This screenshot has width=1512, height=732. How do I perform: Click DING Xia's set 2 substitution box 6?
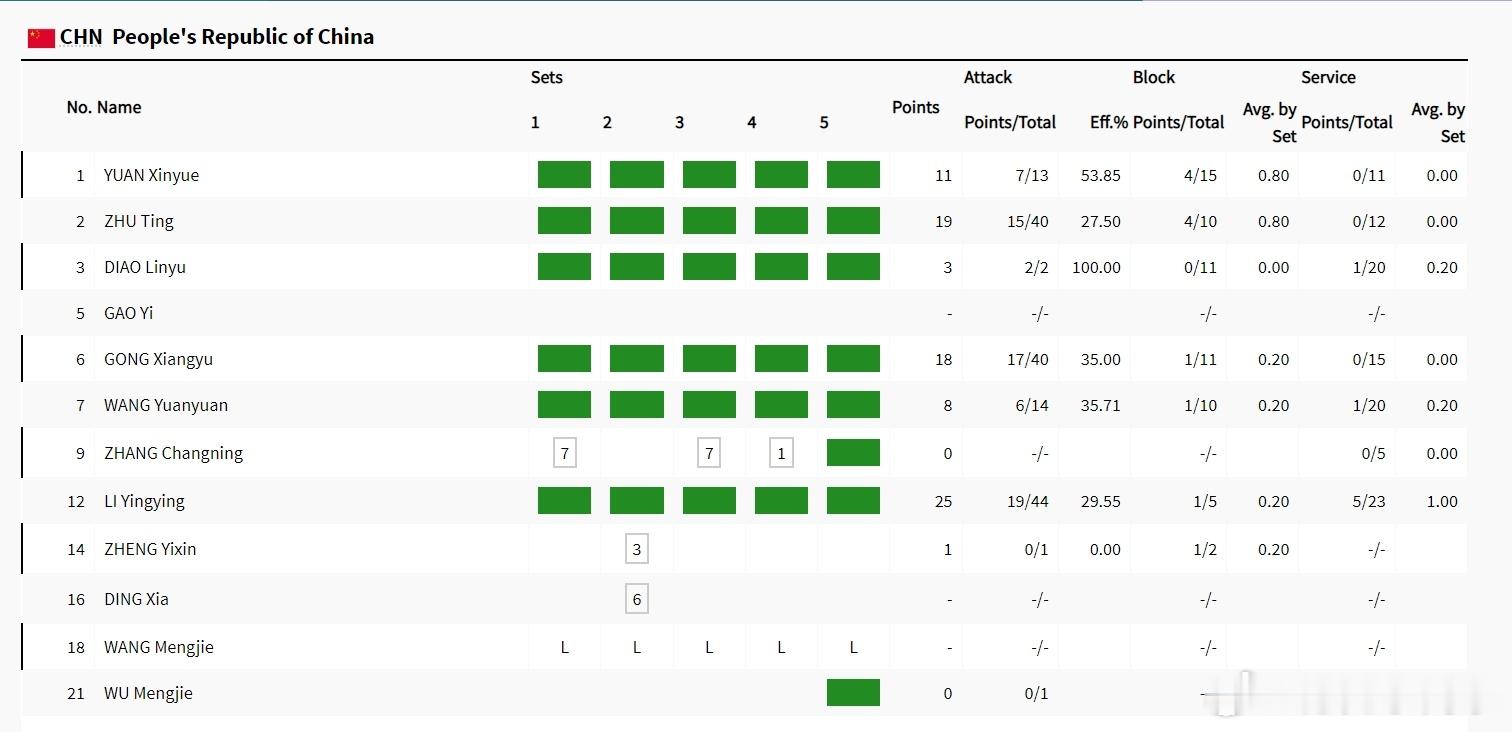click(x=637, y=599)
